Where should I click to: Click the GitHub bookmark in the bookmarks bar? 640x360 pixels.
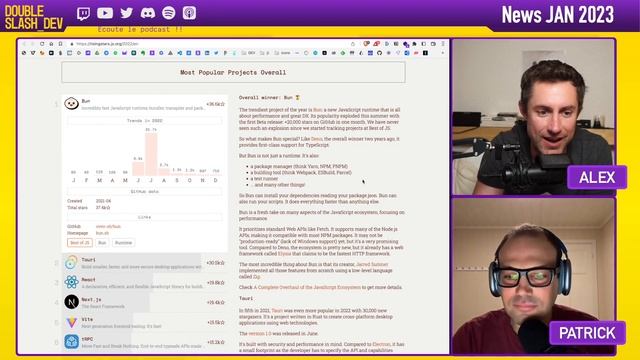coord(380,53)
